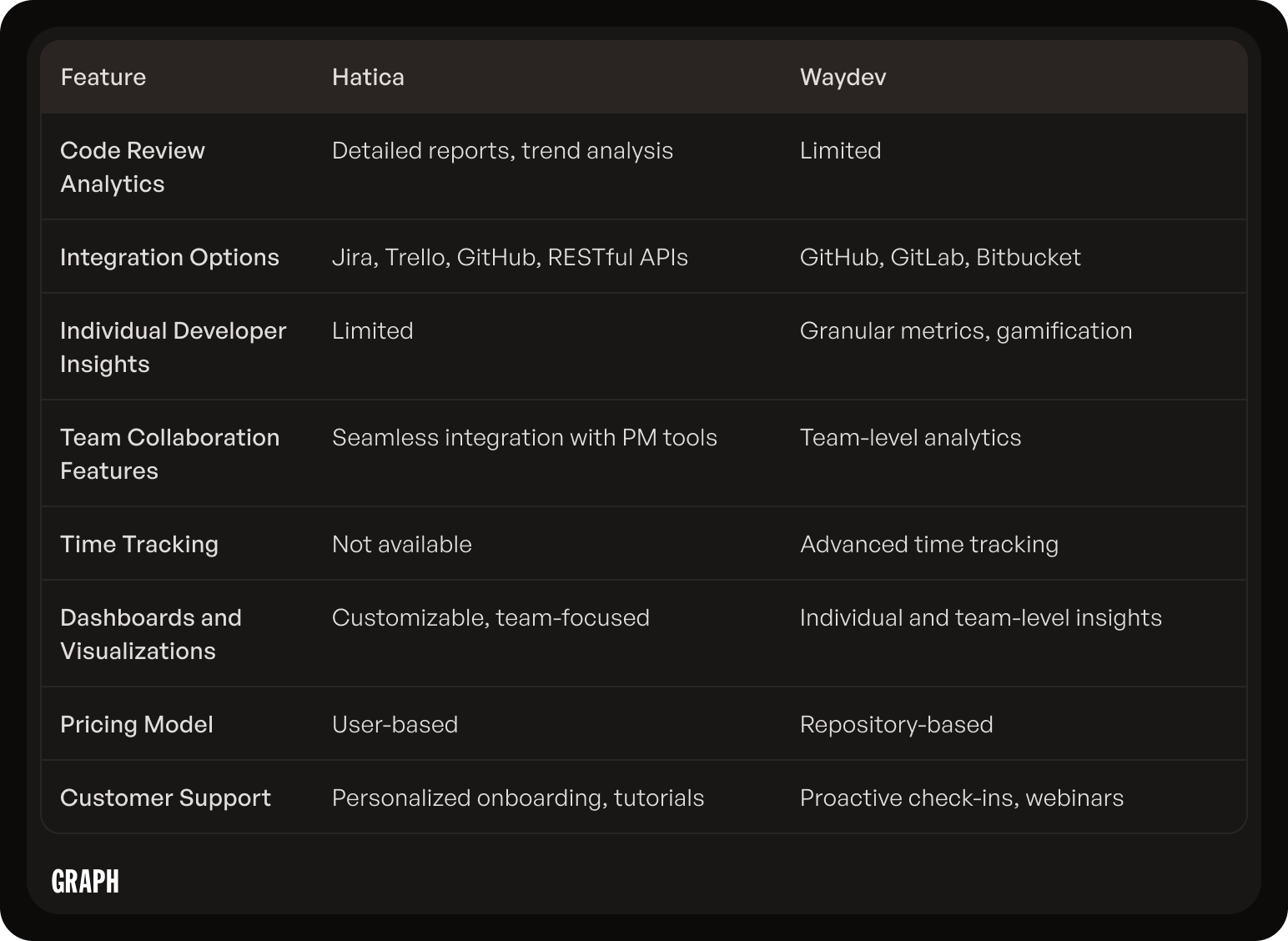Click 'Customizable, team-focused' cell

click(x=491, y=617)
